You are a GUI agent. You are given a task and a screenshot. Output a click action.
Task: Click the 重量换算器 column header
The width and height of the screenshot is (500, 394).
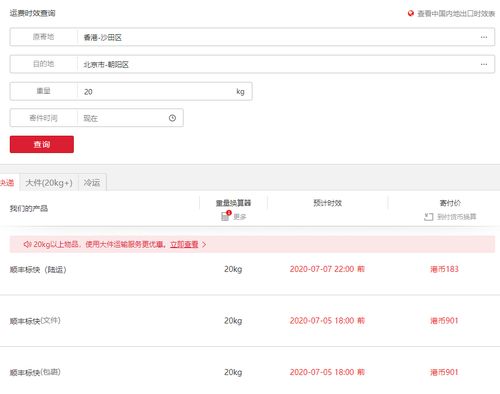click(233, 203)
